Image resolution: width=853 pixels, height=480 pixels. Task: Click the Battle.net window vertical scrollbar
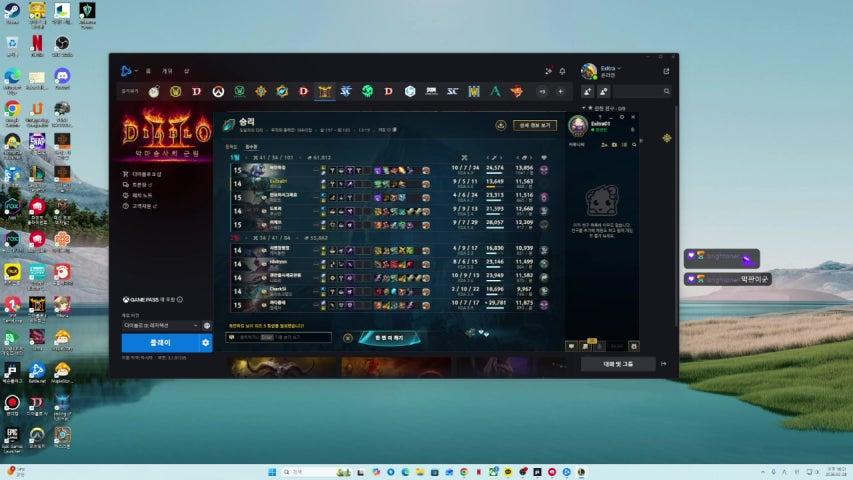676,218
